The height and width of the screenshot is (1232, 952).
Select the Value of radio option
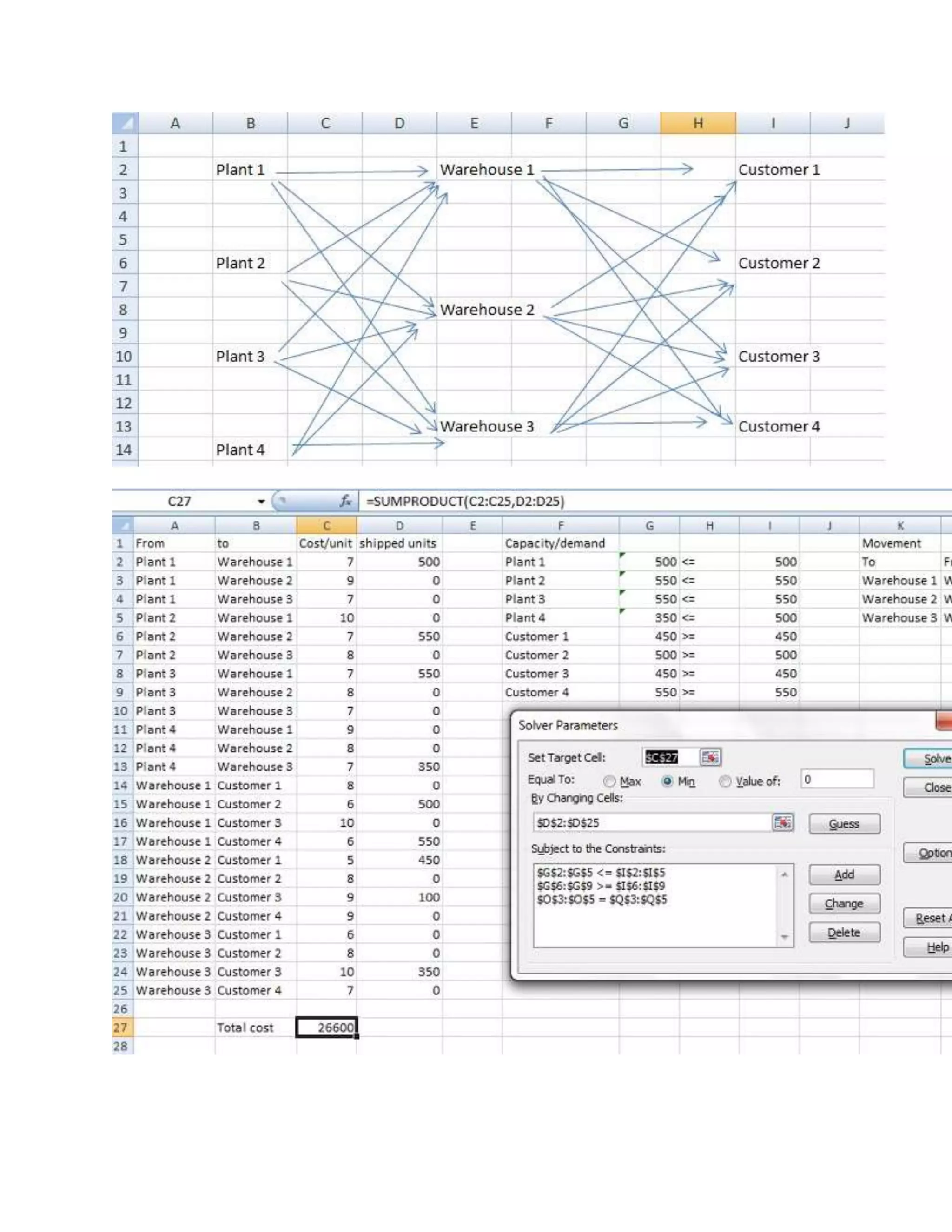(x=725, y=782)
